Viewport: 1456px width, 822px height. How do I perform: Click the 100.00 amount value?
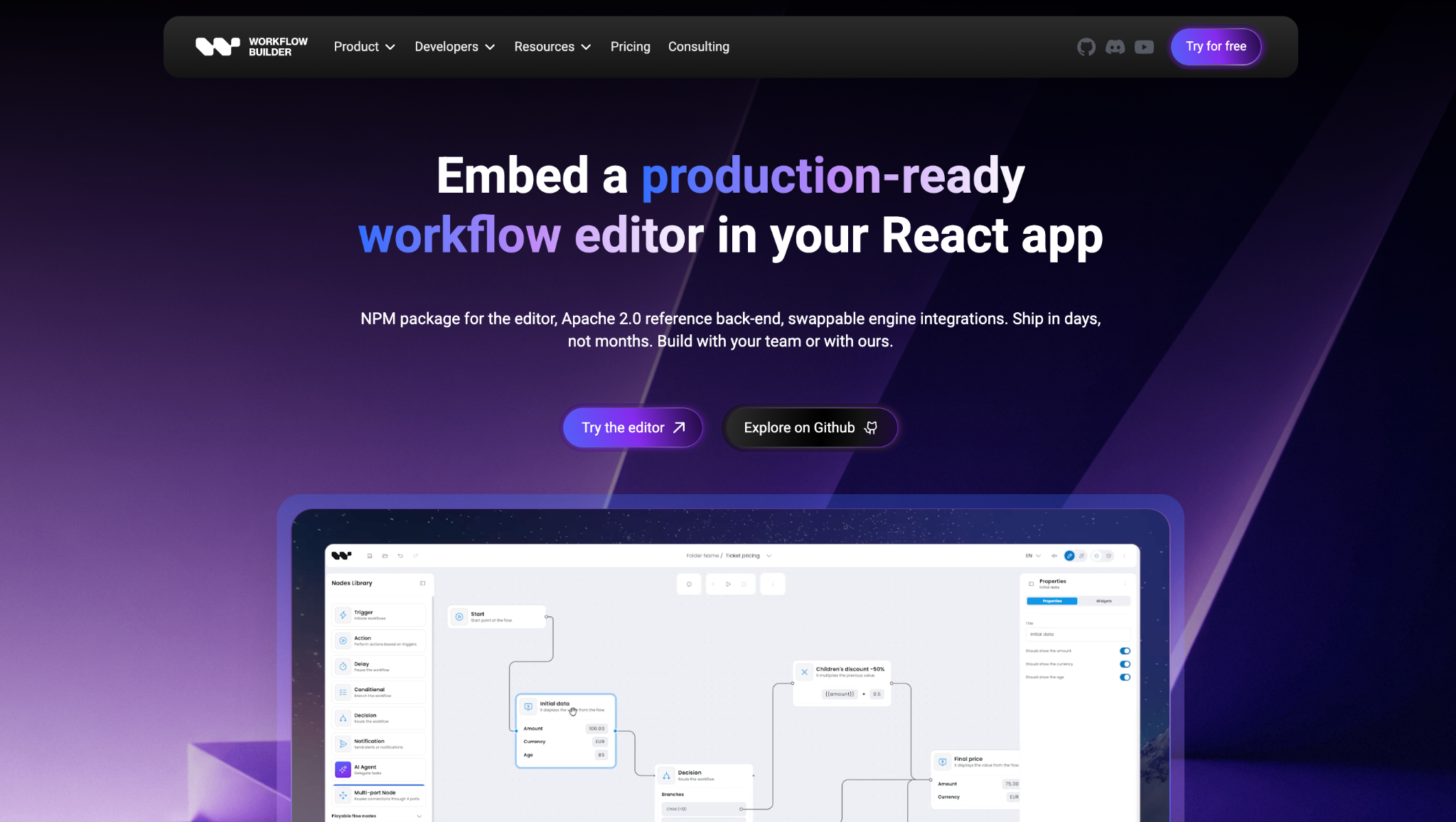596,729
